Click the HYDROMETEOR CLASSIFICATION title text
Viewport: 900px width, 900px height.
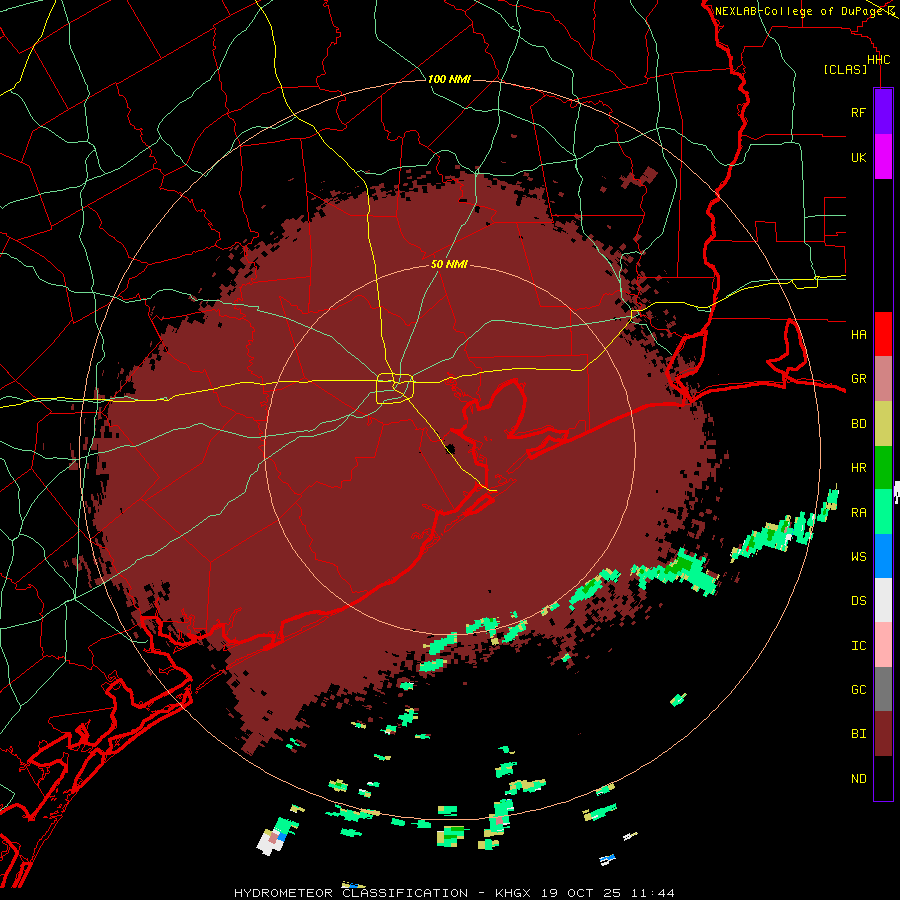point(351,893)
